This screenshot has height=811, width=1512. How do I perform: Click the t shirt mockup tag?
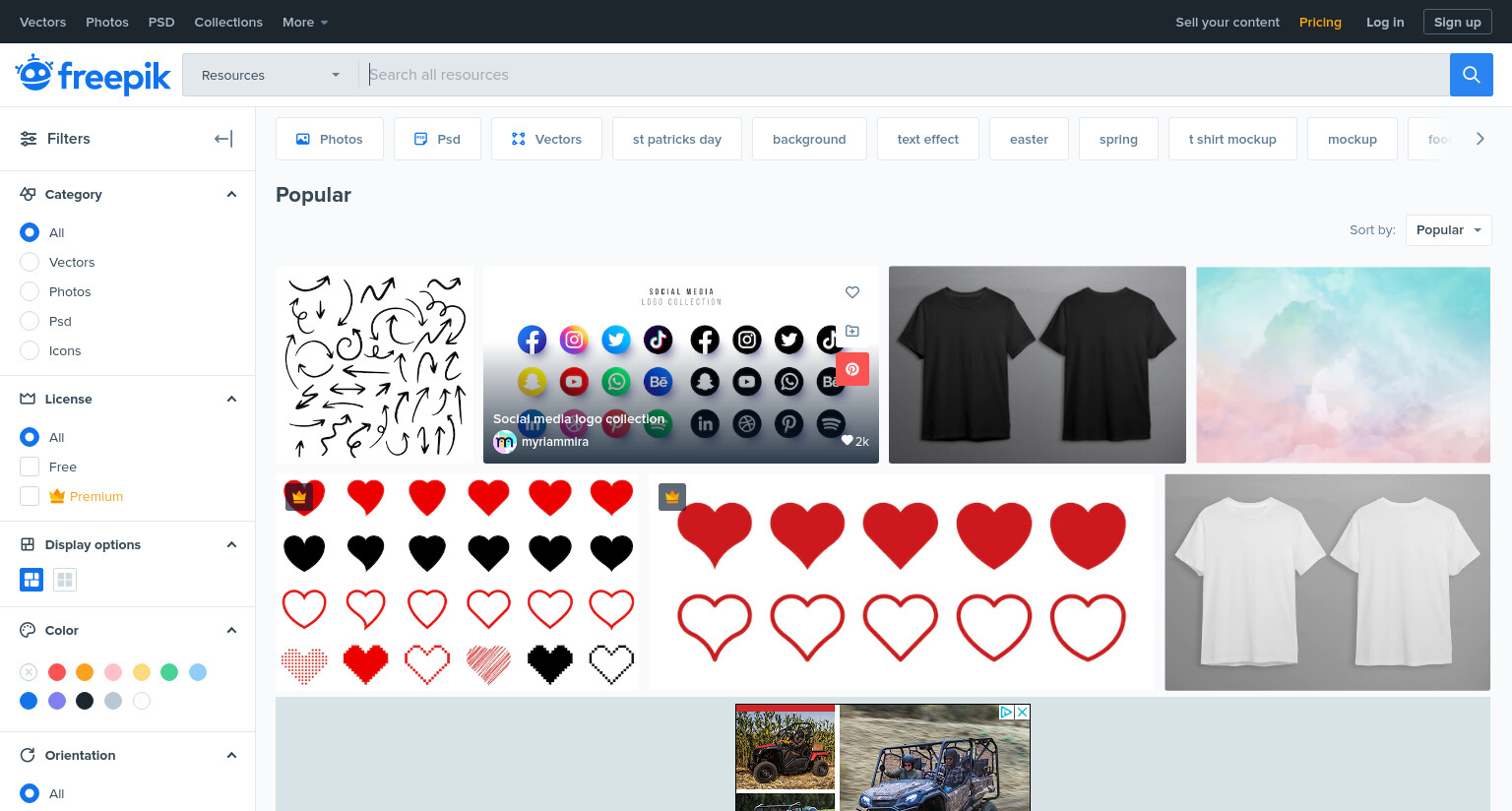click(x=1232, y=139)
